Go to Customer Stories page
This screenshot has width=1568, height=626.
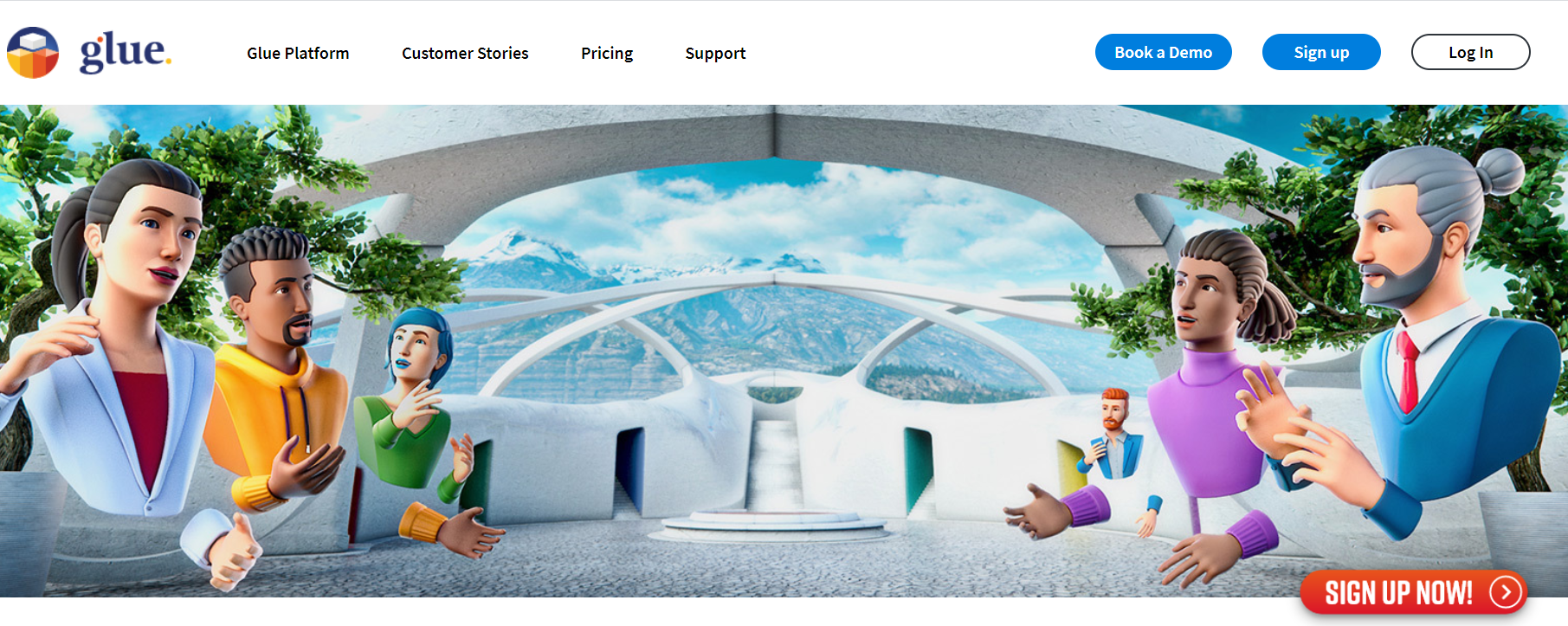[465, 54]
